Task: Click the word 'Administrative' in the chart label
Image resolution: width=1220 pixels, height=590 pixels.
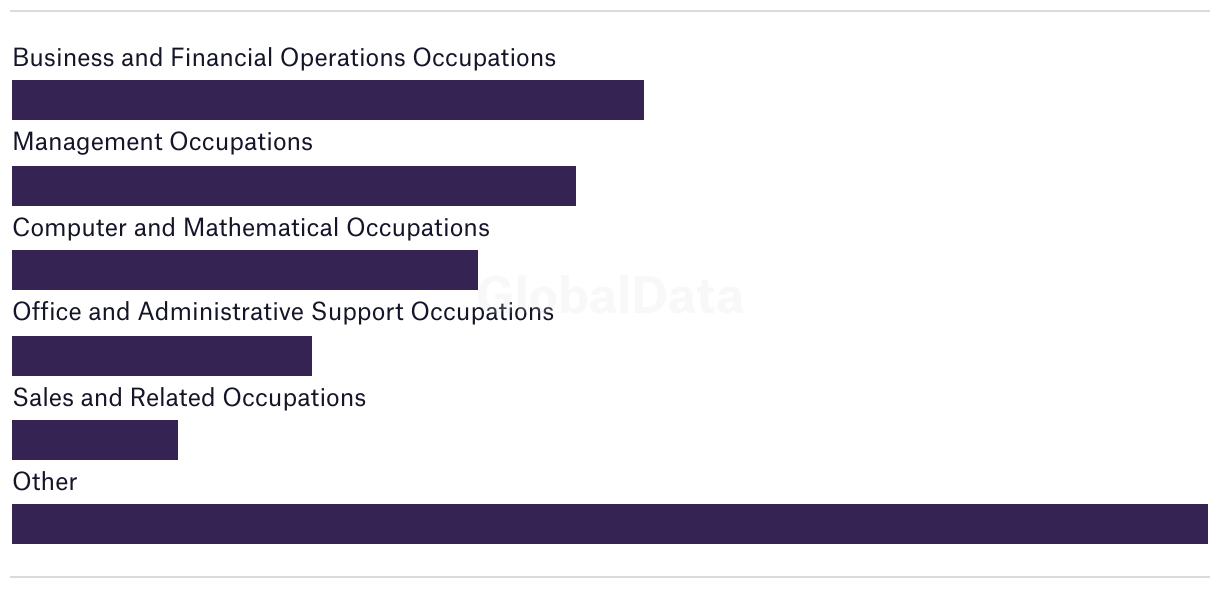Action: [x=221, y=312]
